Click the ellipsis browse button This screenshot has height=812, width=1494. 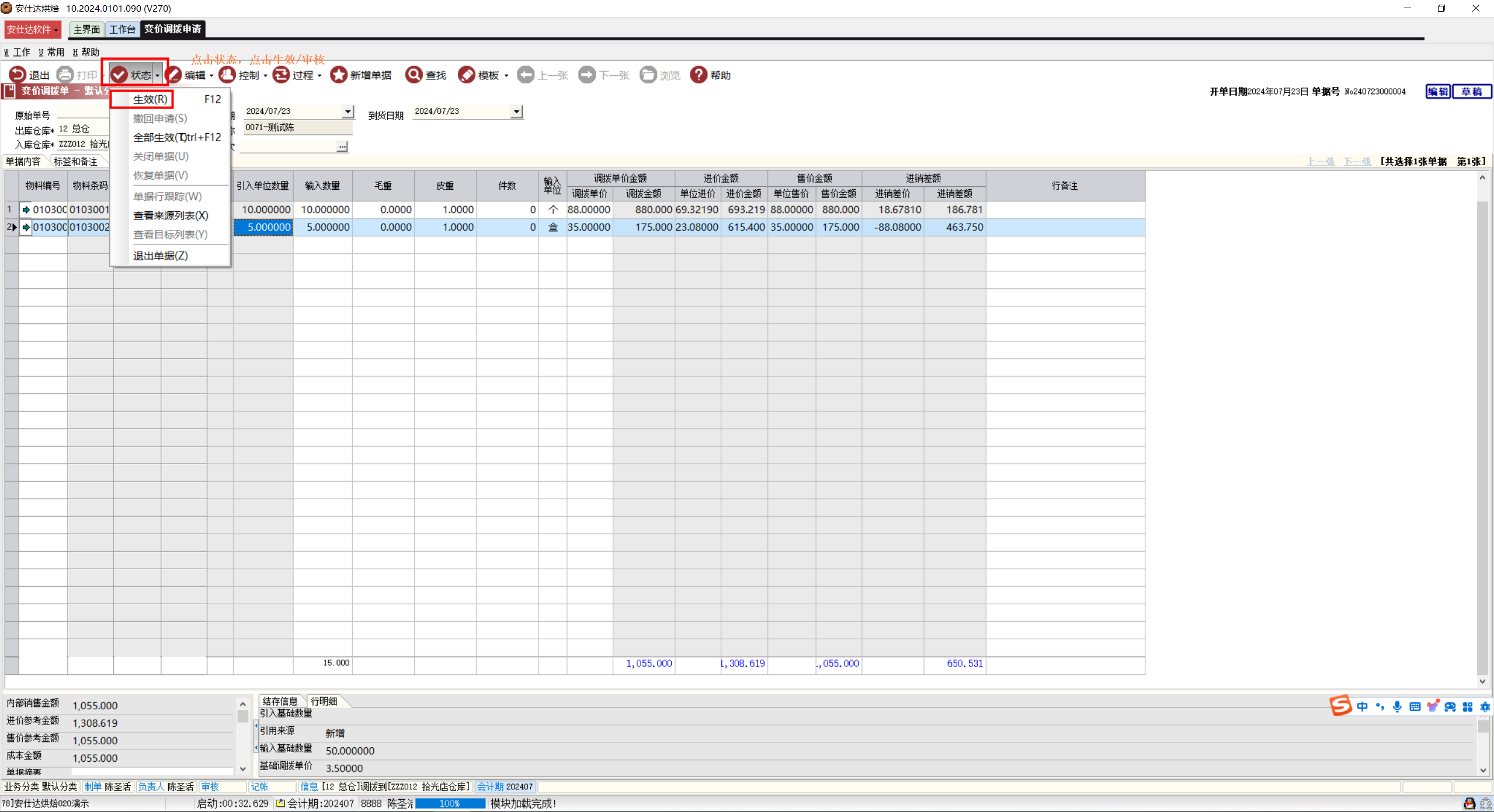342,146
